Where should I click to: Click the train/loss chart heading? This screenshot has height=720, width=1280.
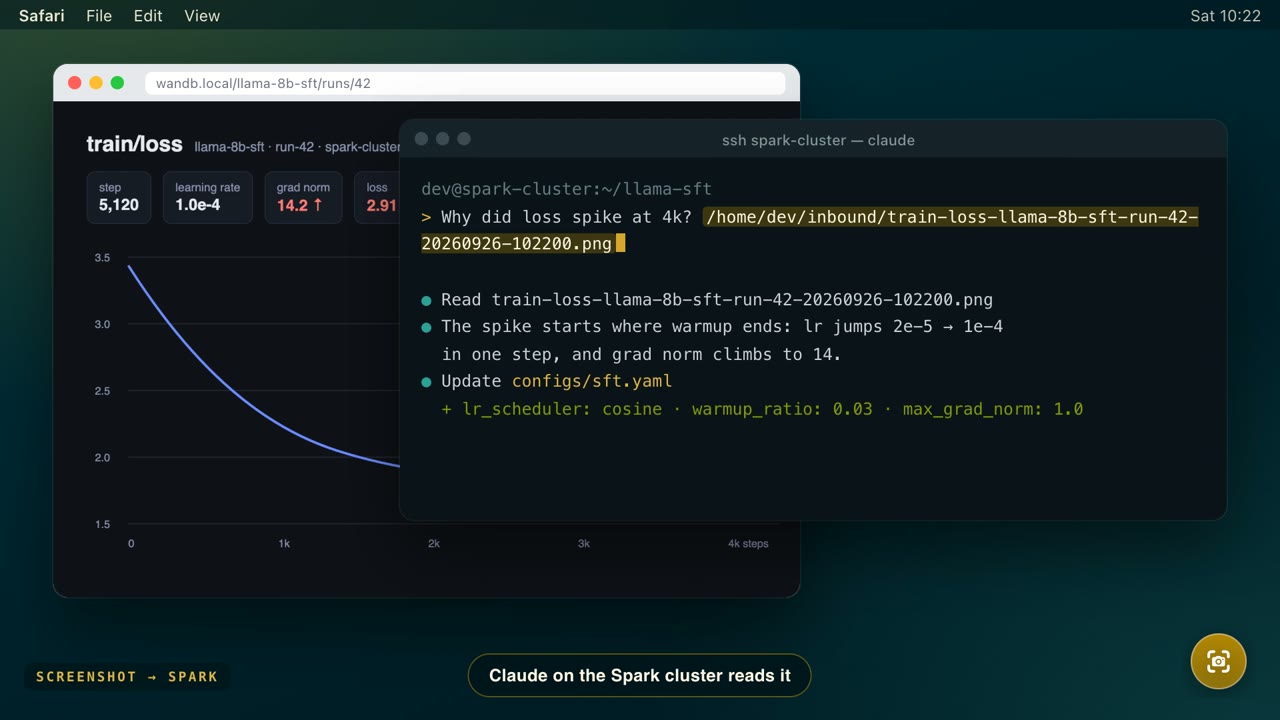click(x=134, y=145)
